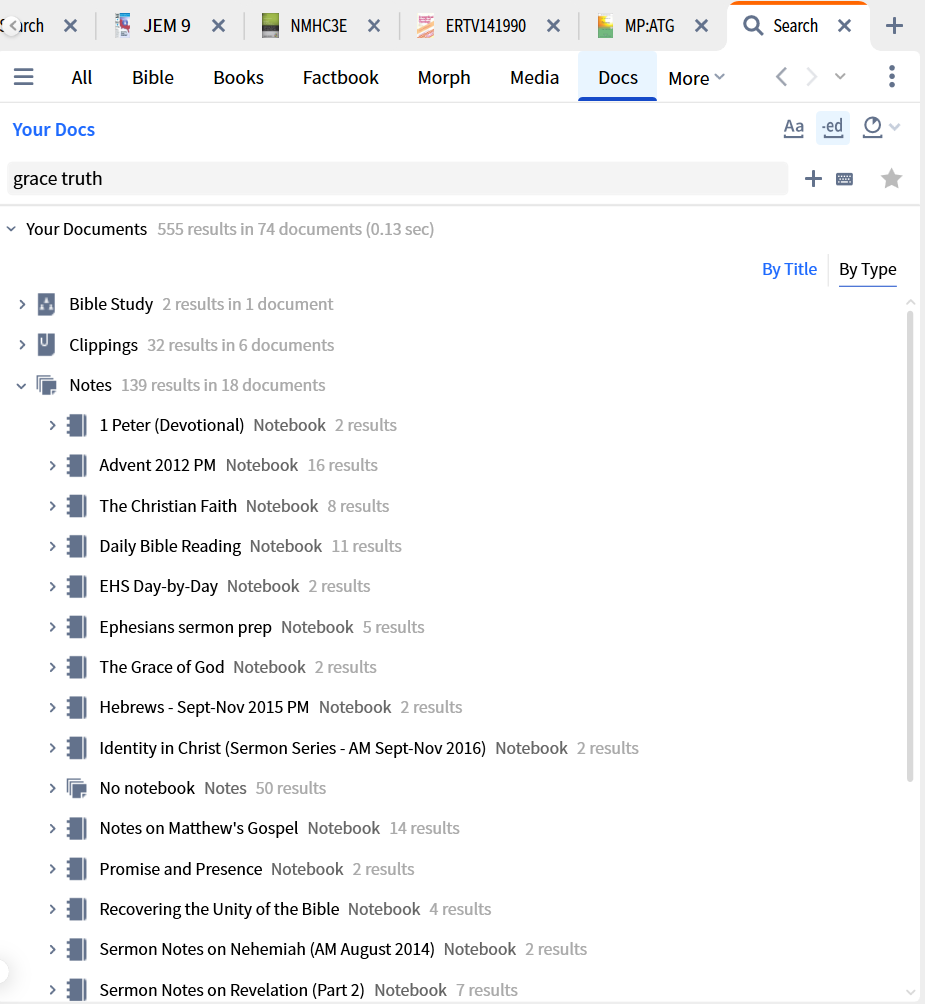Expand the Ephesians sermon prep notebook

pyautogui.click(x=52, y=627)
